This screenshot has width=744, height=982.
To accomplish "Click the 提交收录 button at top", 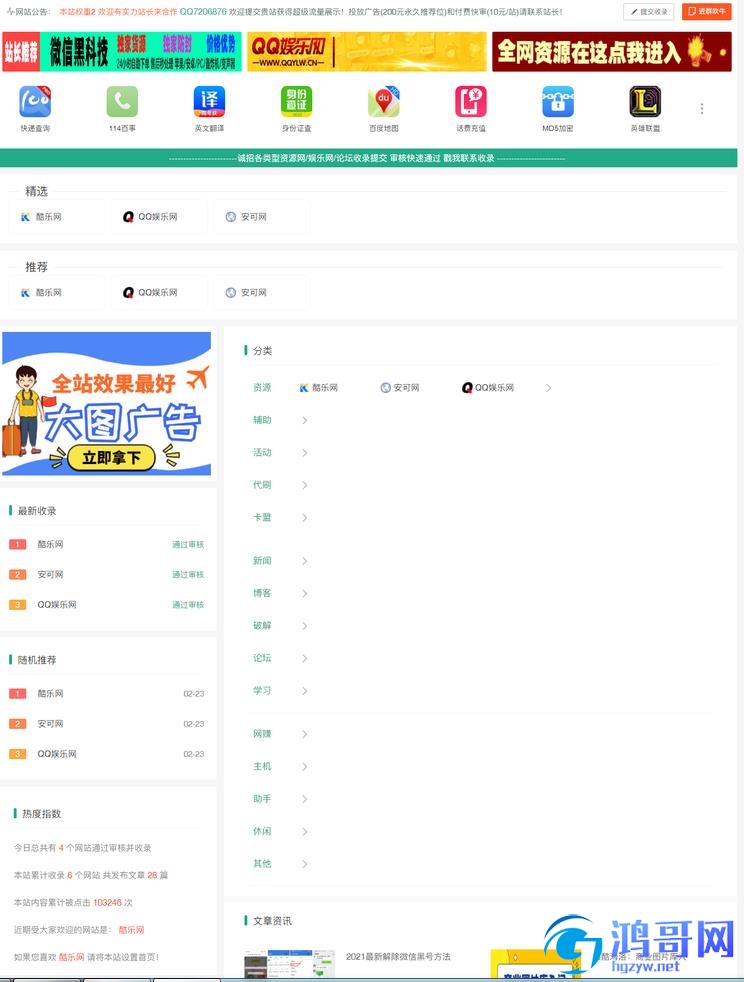I will point(648,11).
